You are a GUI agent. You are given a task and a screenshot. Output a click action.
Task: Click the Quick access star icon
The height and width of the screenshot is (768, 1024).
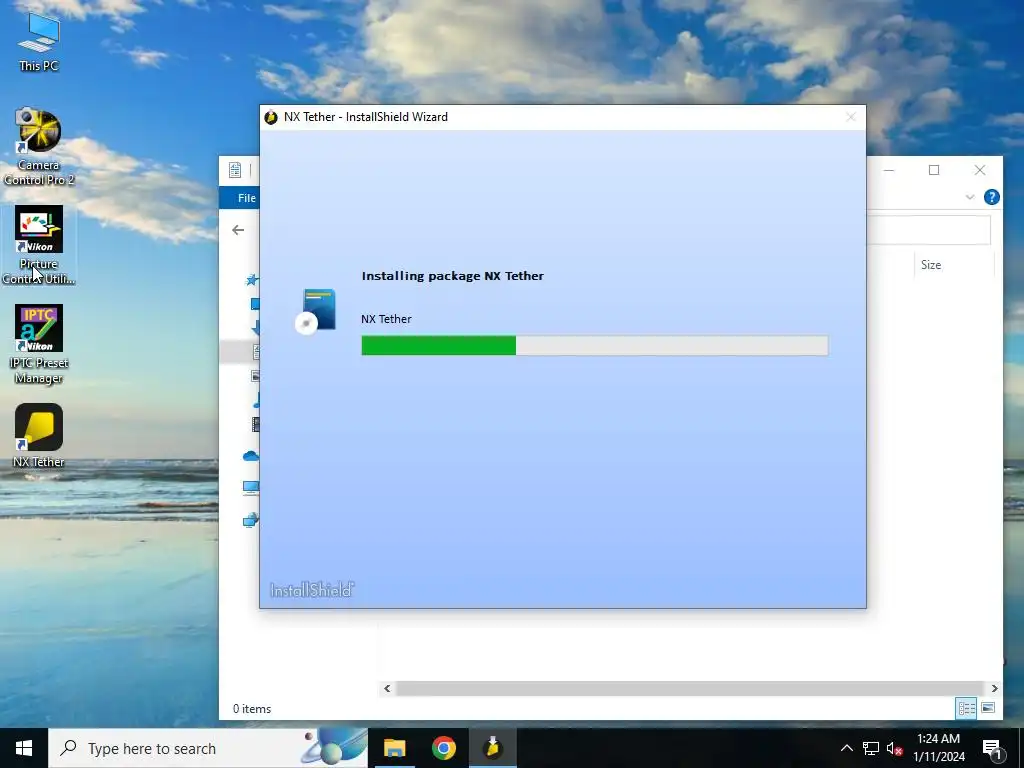(x=251, y=280)
